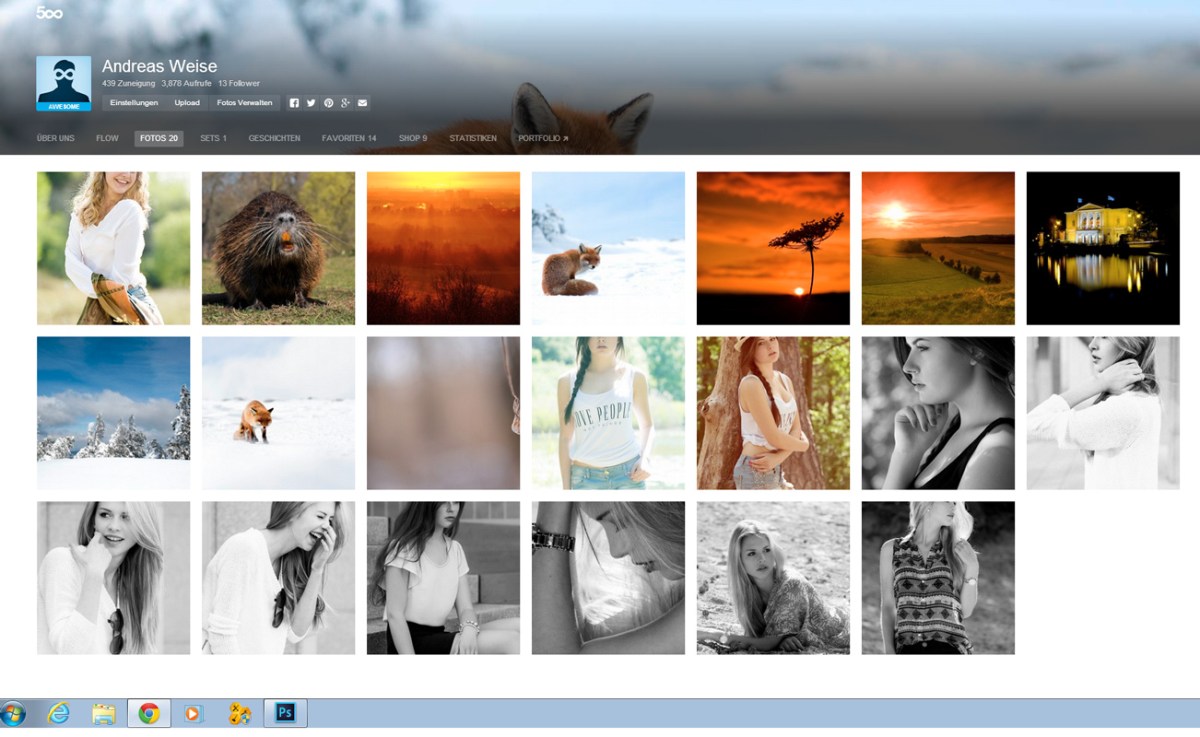Share profile on Pinterest
Viewport: 1200px width, 737px height.
tap(328, 103)
